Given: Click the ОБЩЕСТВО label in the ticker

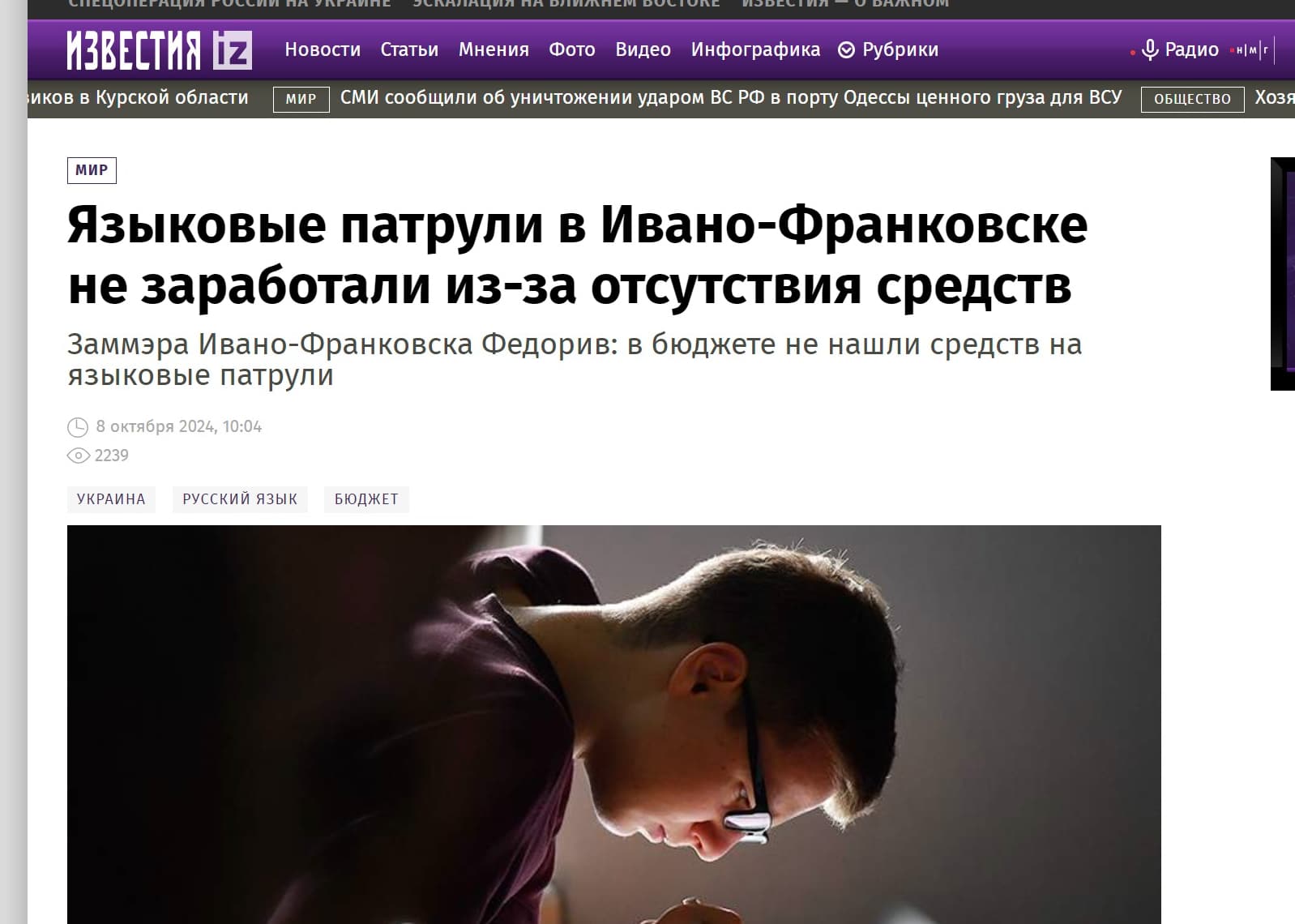Looking at the screenshot, I should [x=1192, y=99].
